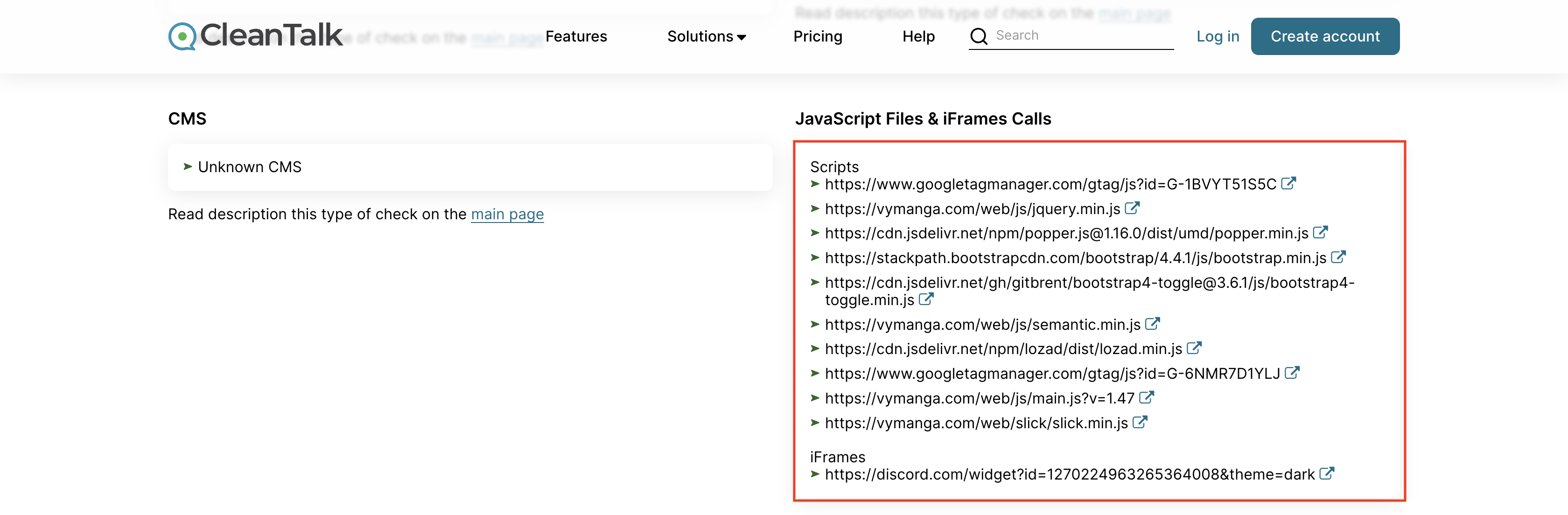Click the search magnifier icon
Screen dimensions: 1568x515
pyautogui.click(x=978, y=36)
